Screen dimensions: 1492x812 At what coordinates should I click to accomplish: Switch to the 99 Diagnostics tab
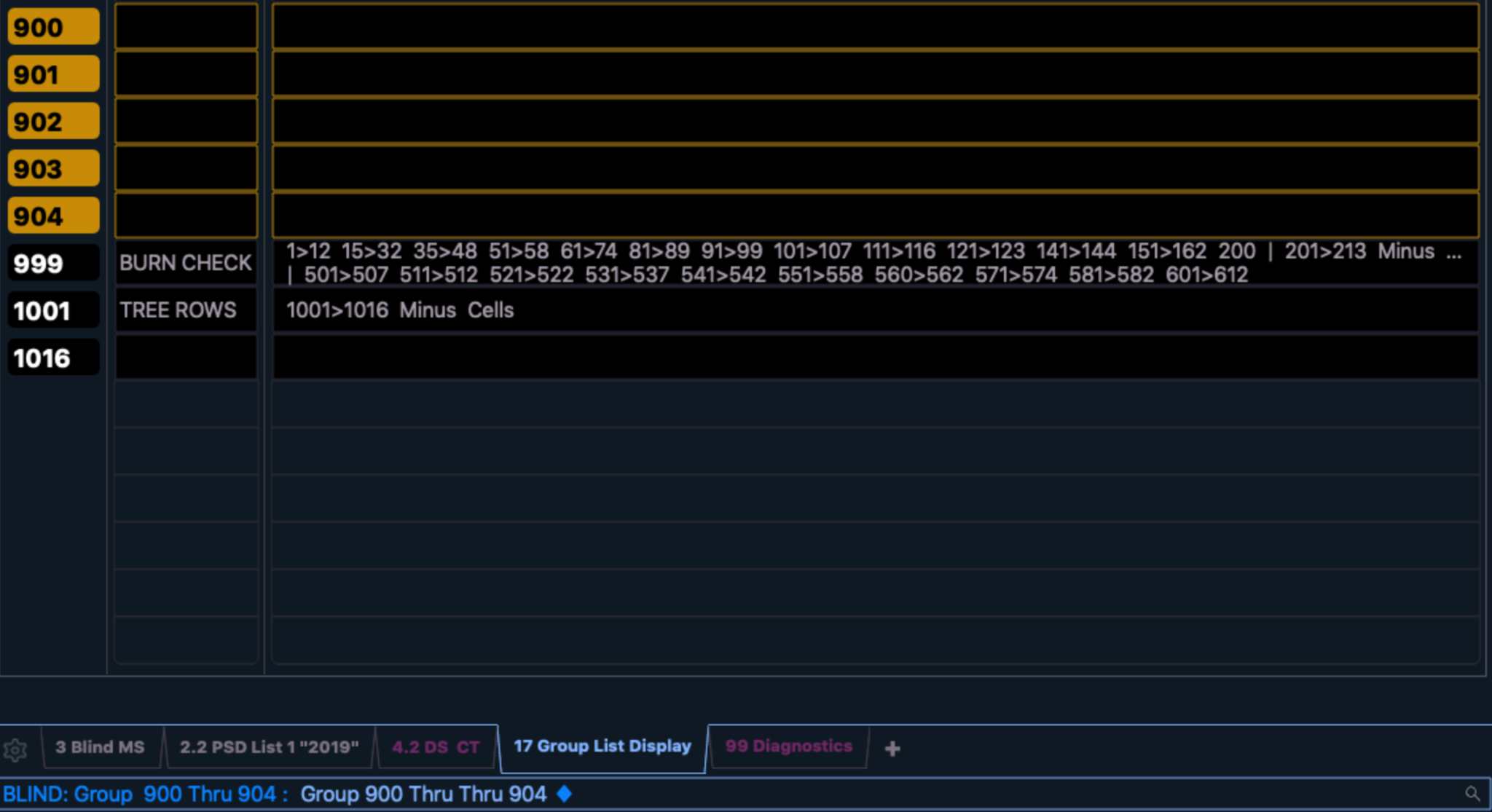coord(788,746)
